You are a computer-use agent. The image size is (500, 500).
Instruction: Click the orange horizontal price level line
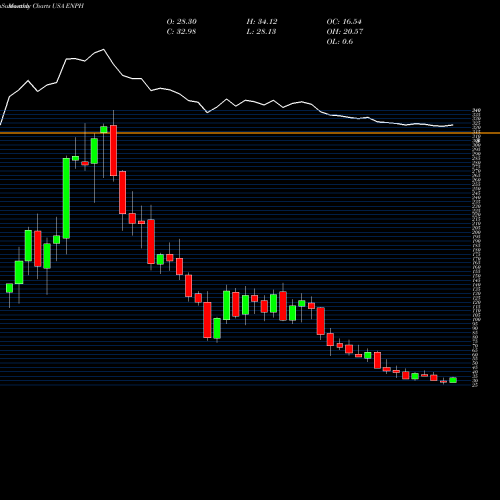[x=250, y=133]
